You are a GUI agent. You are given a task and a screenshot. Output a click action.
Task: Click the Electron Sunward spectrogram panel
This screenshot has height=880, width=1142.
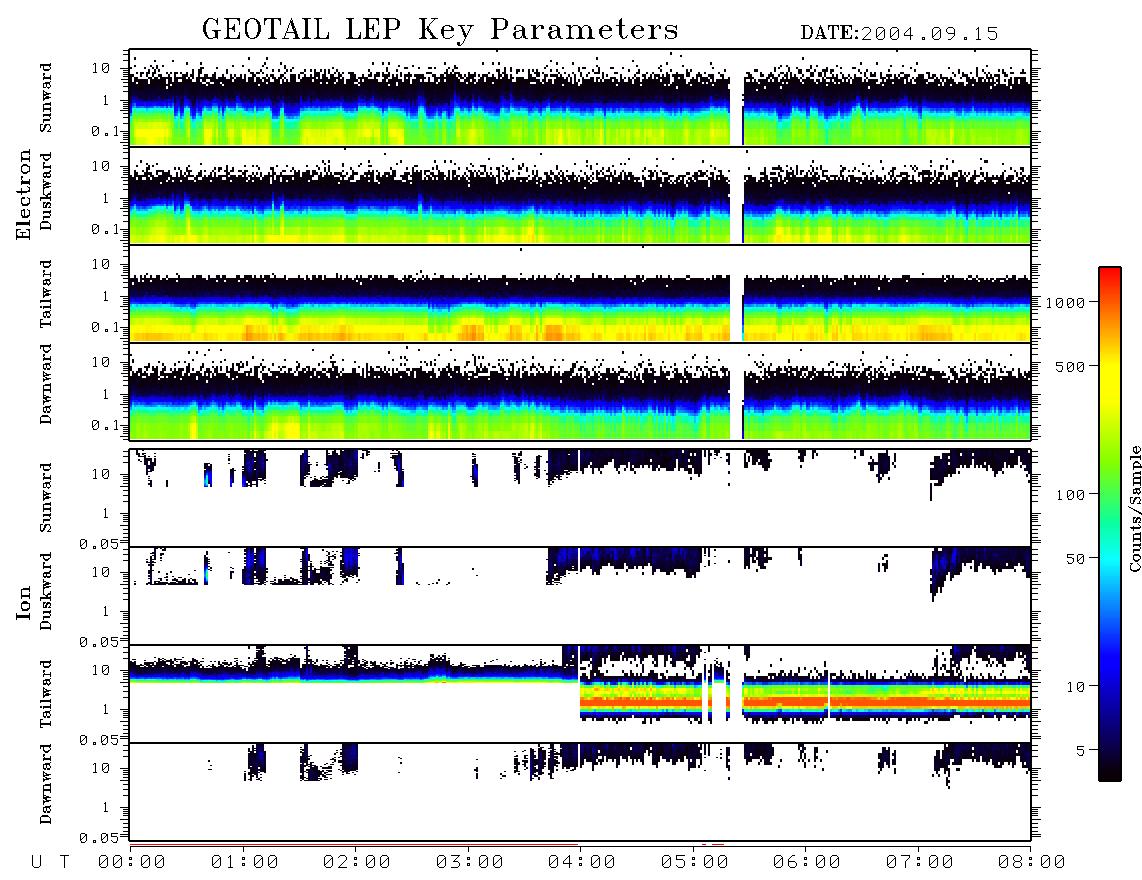[580, 98]
